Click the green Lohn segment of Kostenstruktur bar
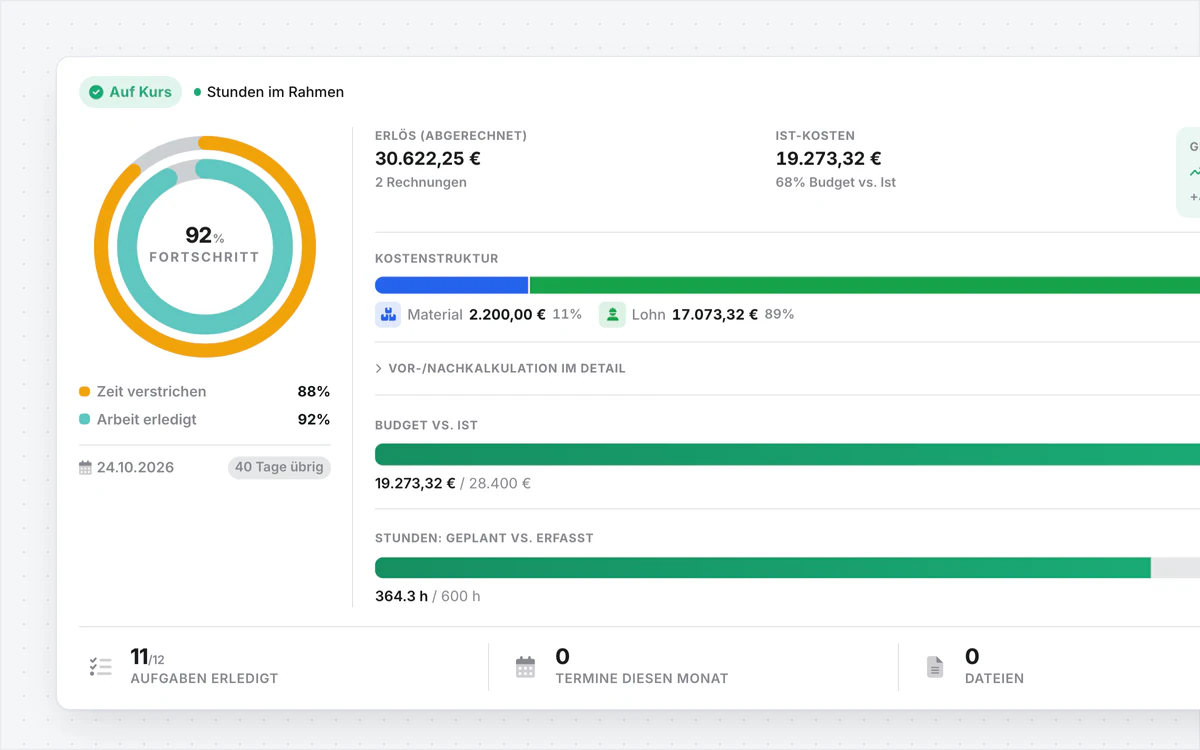Image resolution: width=1200 pixels, height=750 pixels. (x=865, y=285)
